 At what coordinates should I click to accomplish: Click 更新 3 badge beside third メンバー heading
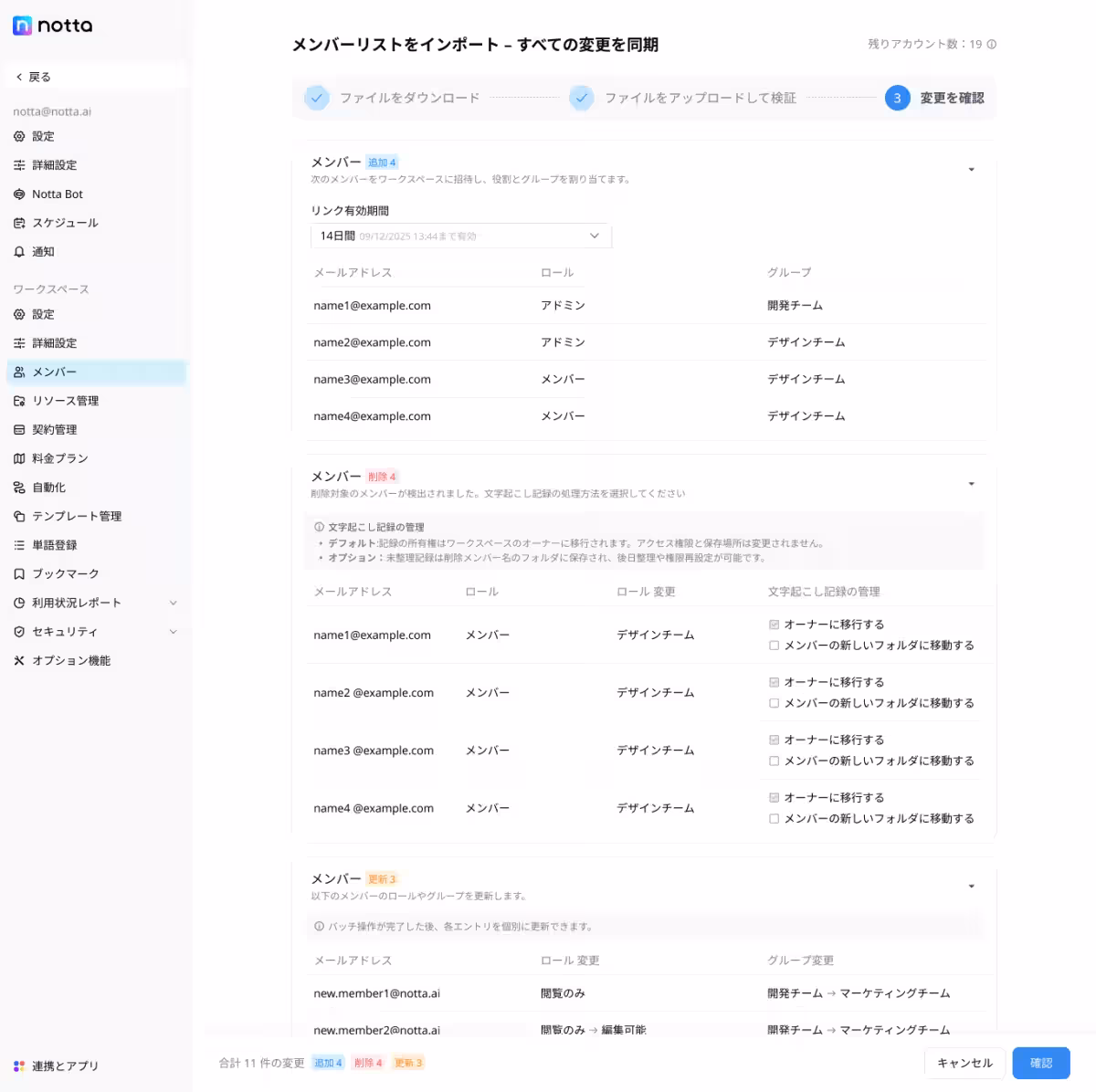[x=382, y=879]
